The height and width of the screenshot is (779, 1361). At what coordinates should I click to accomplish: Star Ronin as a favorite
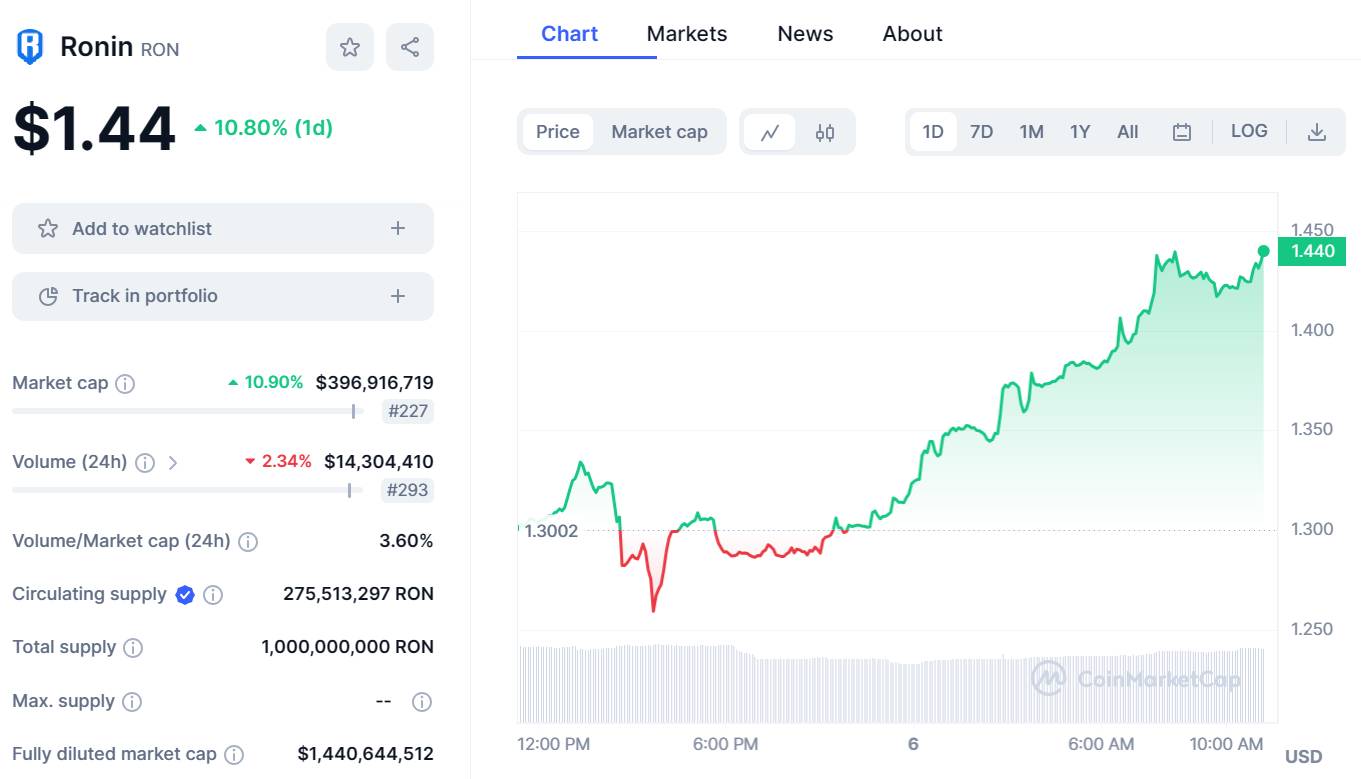point(350,47)
